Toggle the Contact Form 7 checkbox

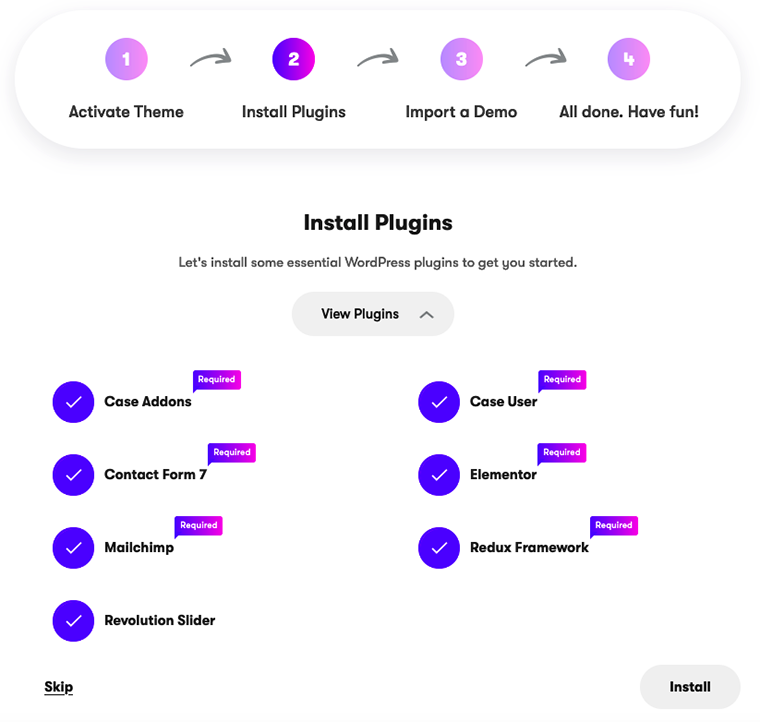73,475
